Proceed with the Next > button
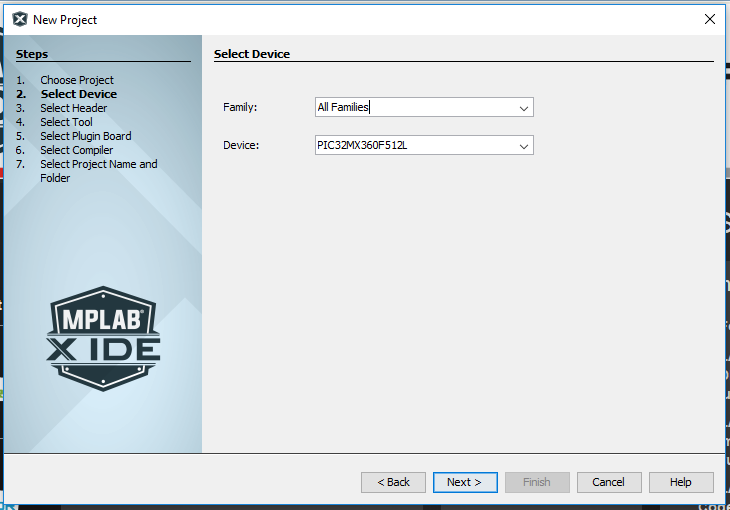 [x=465, y=482]
